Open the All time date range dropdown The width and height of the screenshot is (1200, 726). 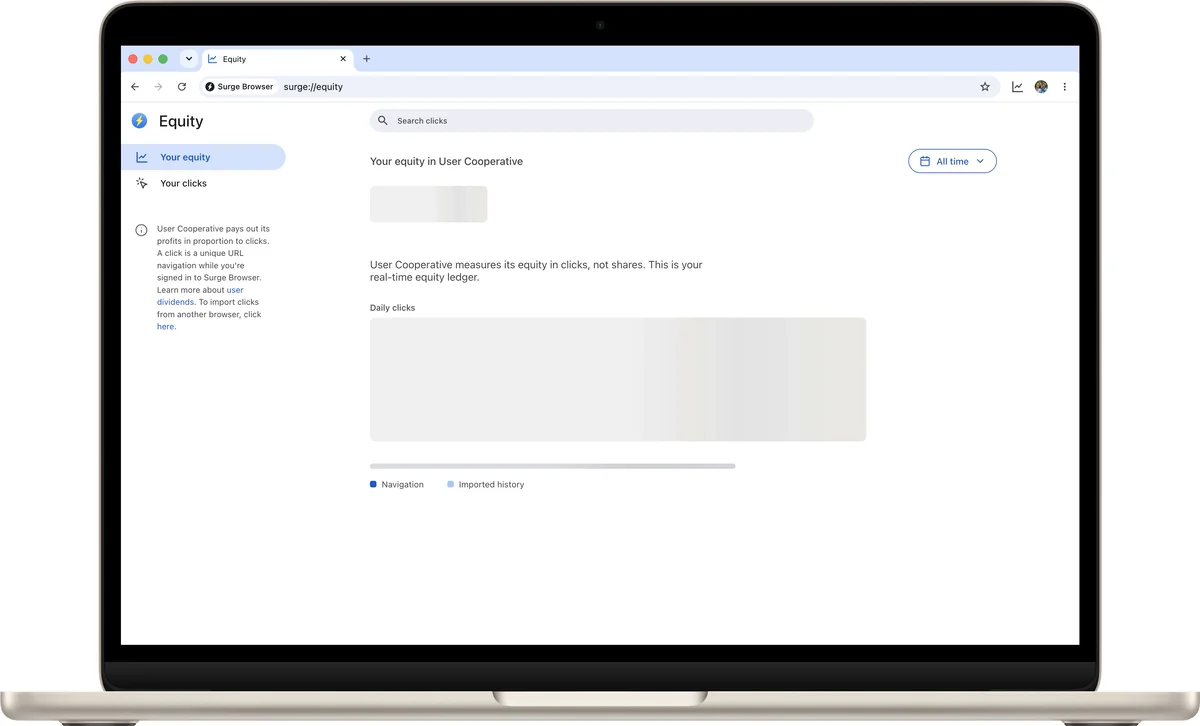point(952,161)
